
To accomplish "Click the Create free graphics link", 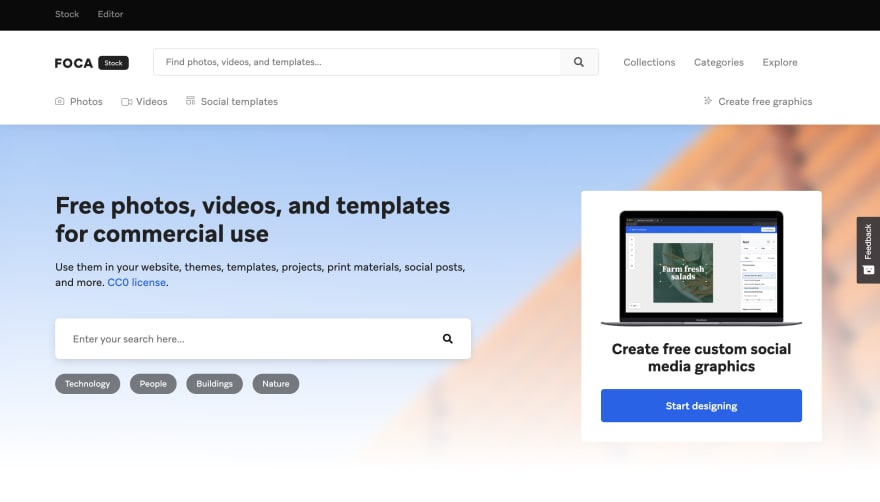I will 758,102.
